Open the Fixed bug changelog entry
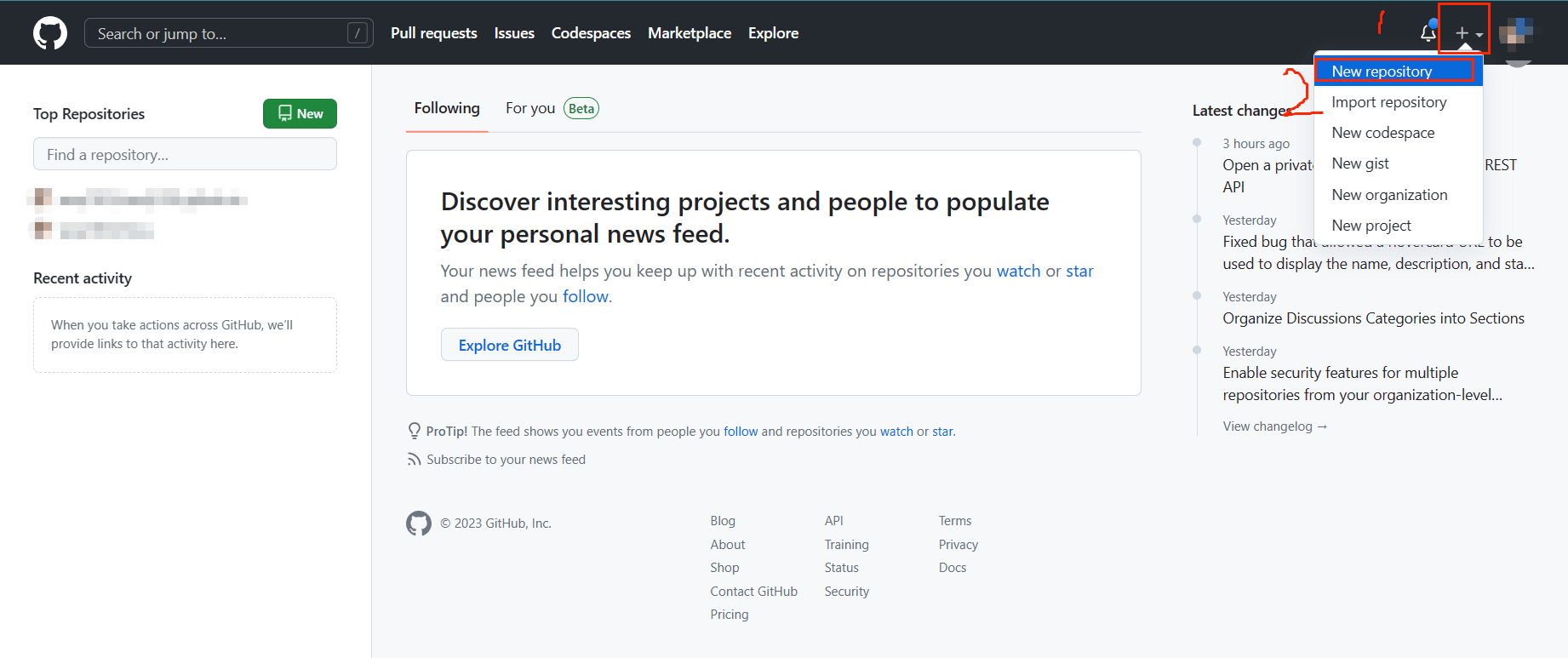This screenshot has height=658, width=1568. coord(1379,253)
